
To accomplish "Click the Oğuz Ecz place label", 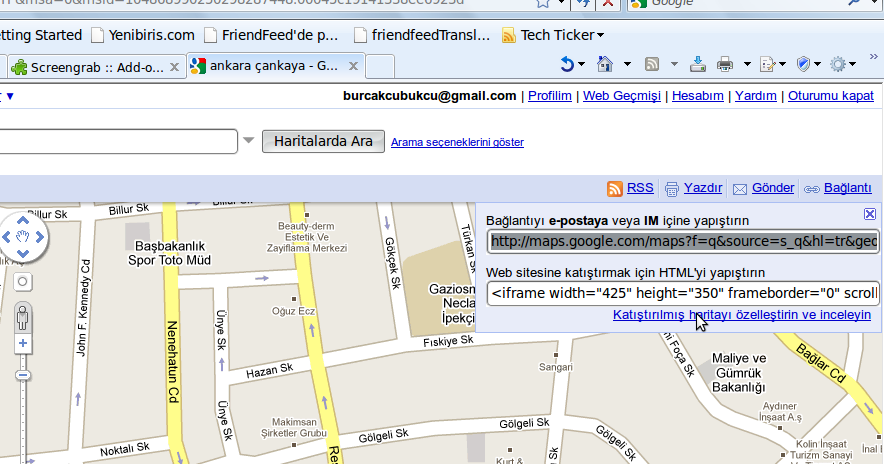I will 293,311.
